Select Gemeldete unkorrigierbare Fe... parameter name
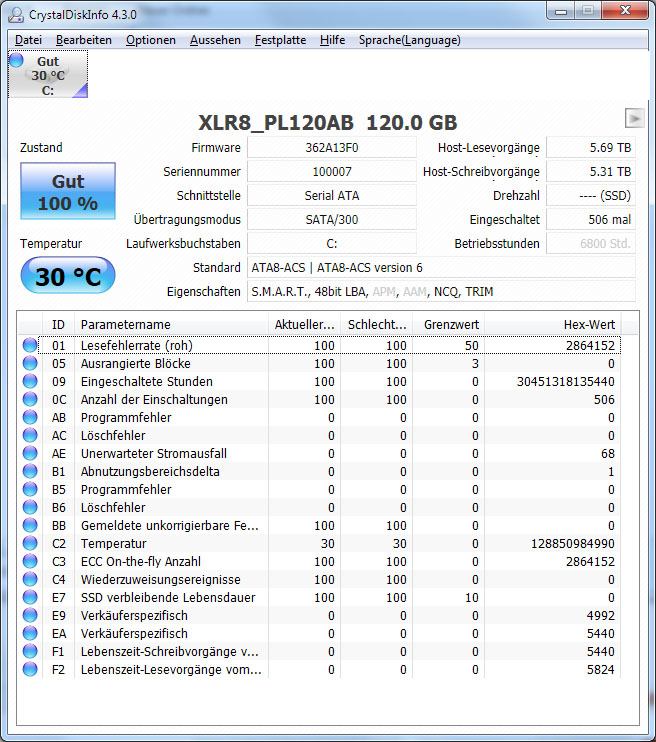 coord(169,525)
